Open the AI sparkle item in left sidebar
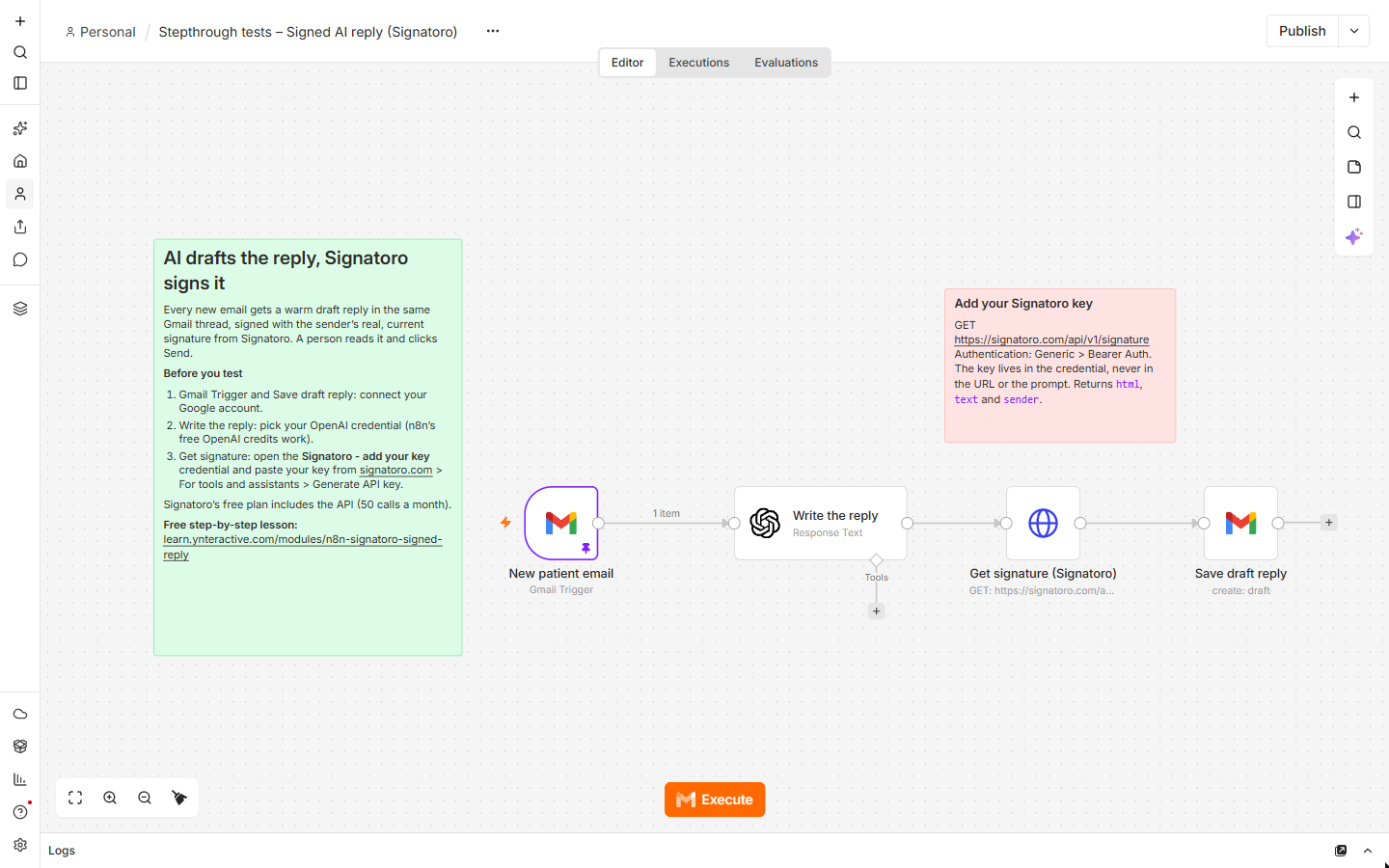Viewport: 1389px width, 868px height. click(20, 129)
